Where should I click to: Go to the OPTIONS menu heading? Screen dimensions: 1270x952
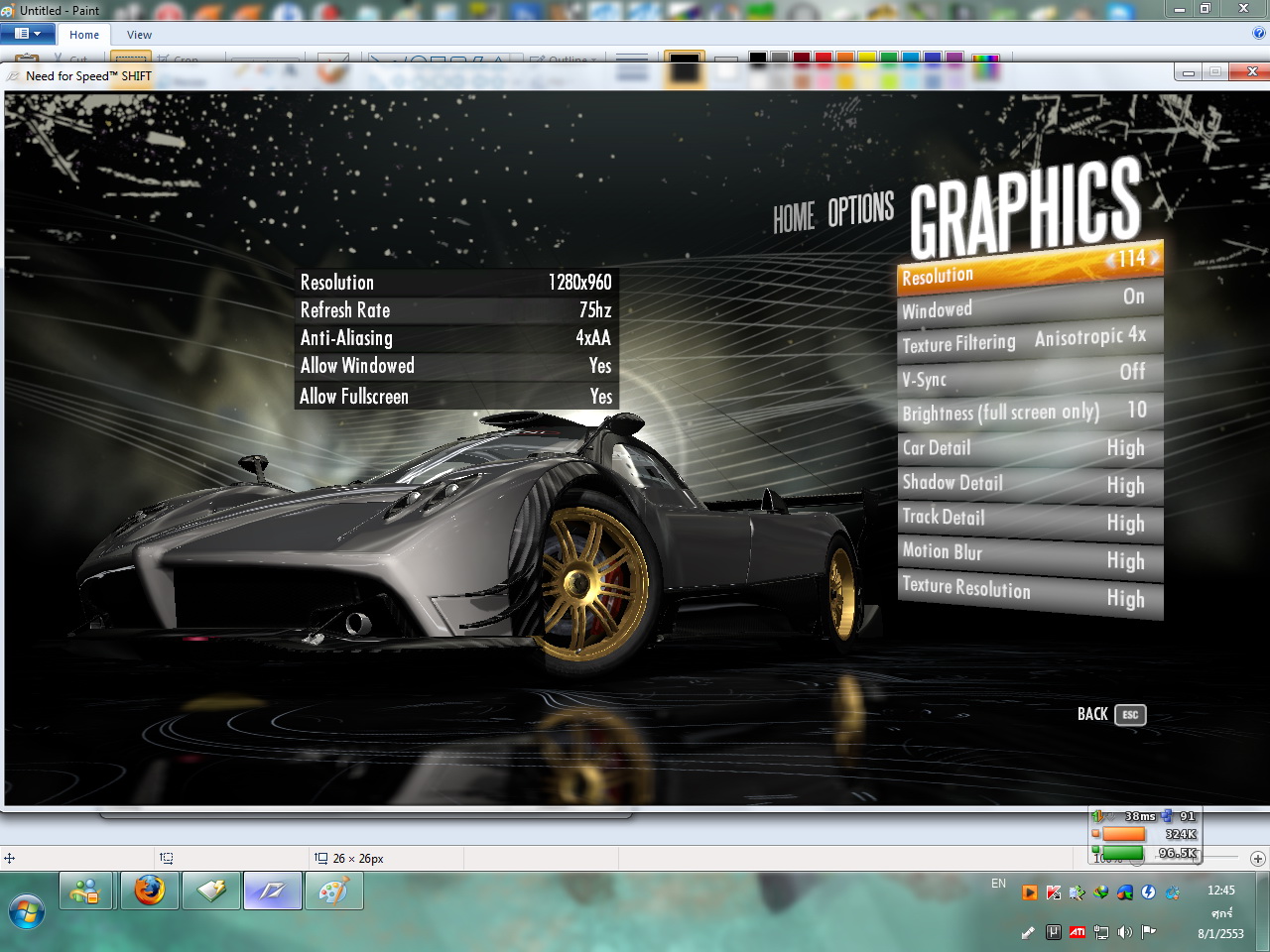(x=861, y=210)
